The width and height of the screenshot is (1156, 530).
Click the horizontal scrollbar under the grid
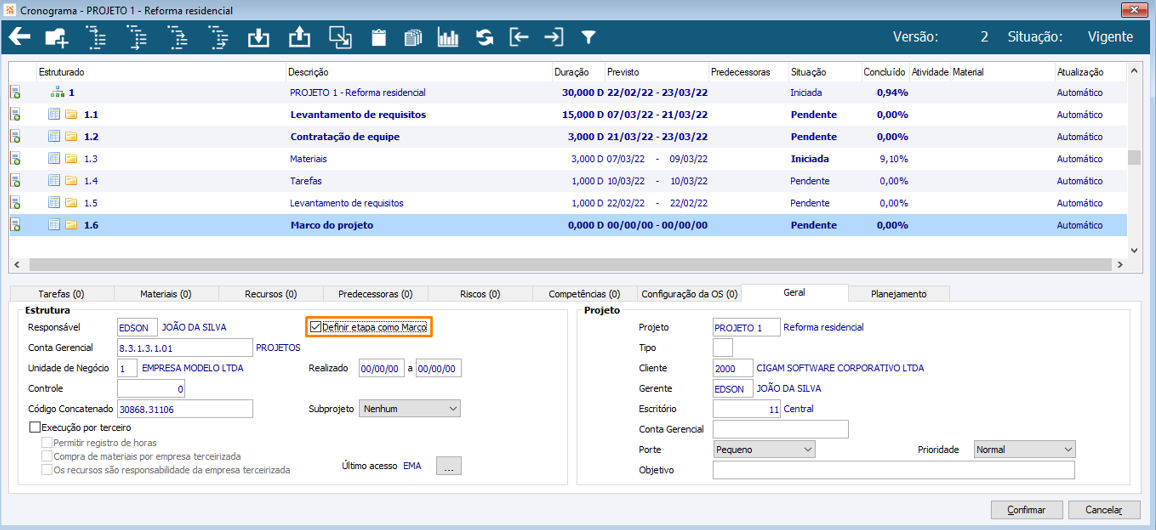pos(570,266)
